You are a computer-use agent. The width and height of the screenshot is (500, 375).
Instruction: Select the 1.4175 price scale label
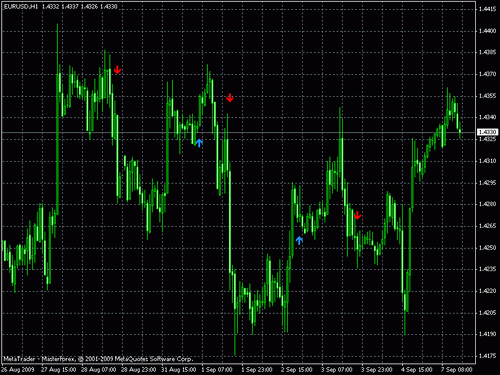[x=487, y=356]
